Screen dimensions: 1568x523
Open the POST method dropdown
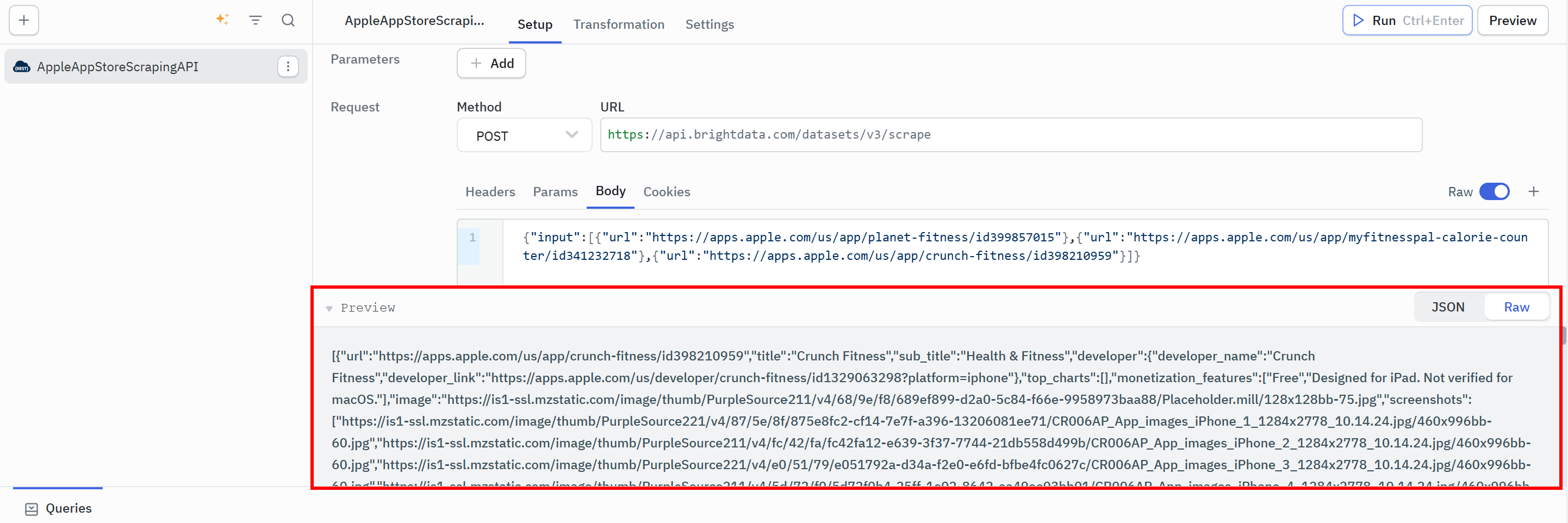(x=524, y=135)
